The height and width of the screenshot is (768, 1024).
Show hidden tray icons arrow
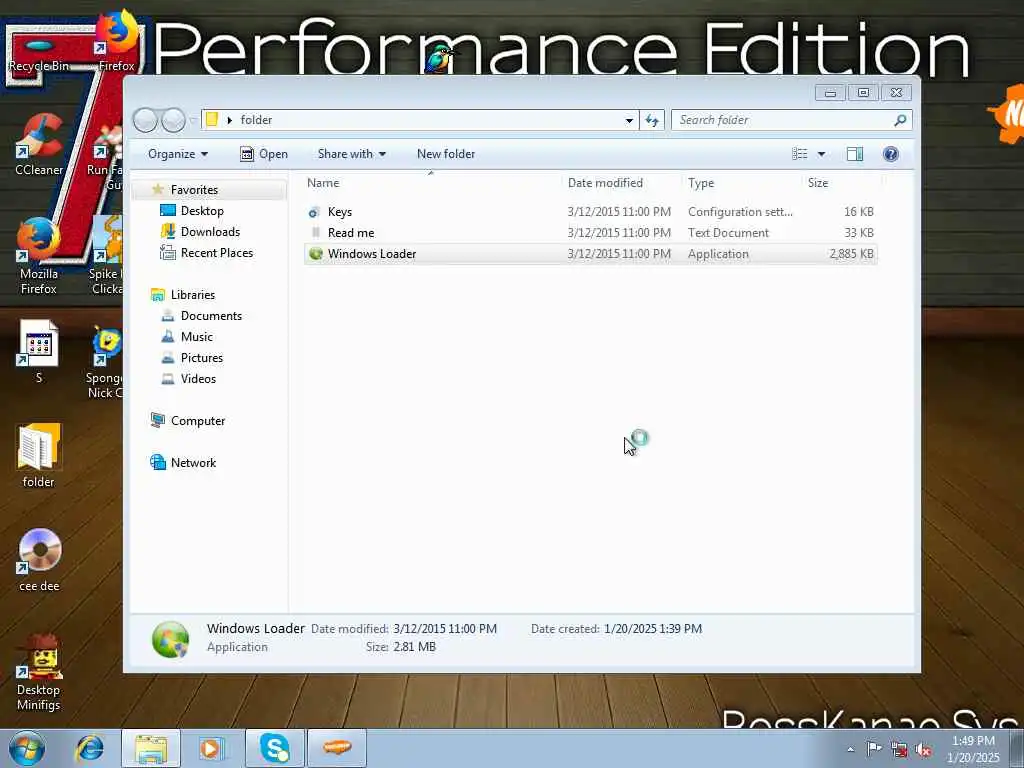pos(850,749)
